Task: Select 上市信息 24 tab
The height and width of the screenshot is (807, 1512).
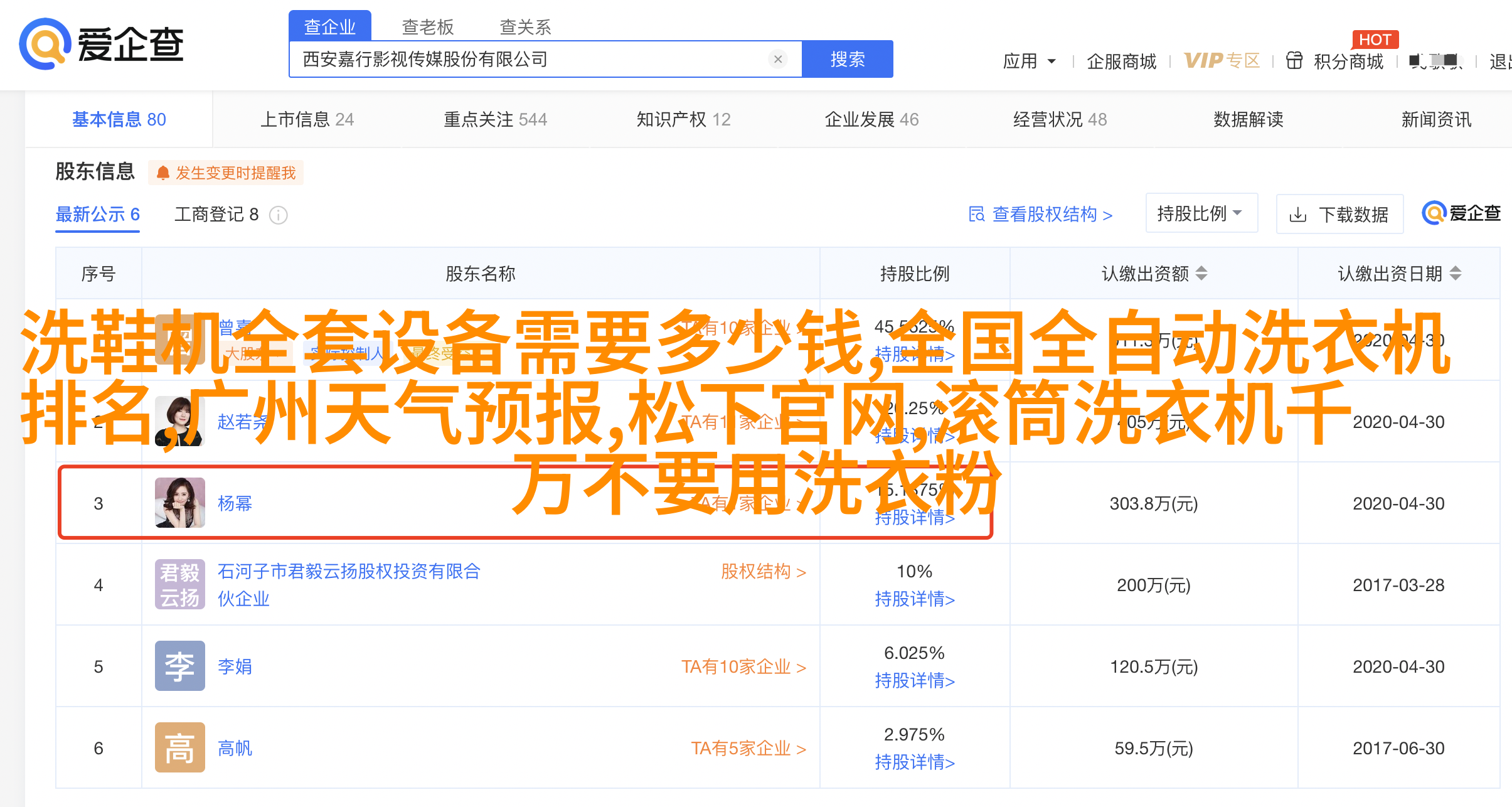Action: pos(307,119)
